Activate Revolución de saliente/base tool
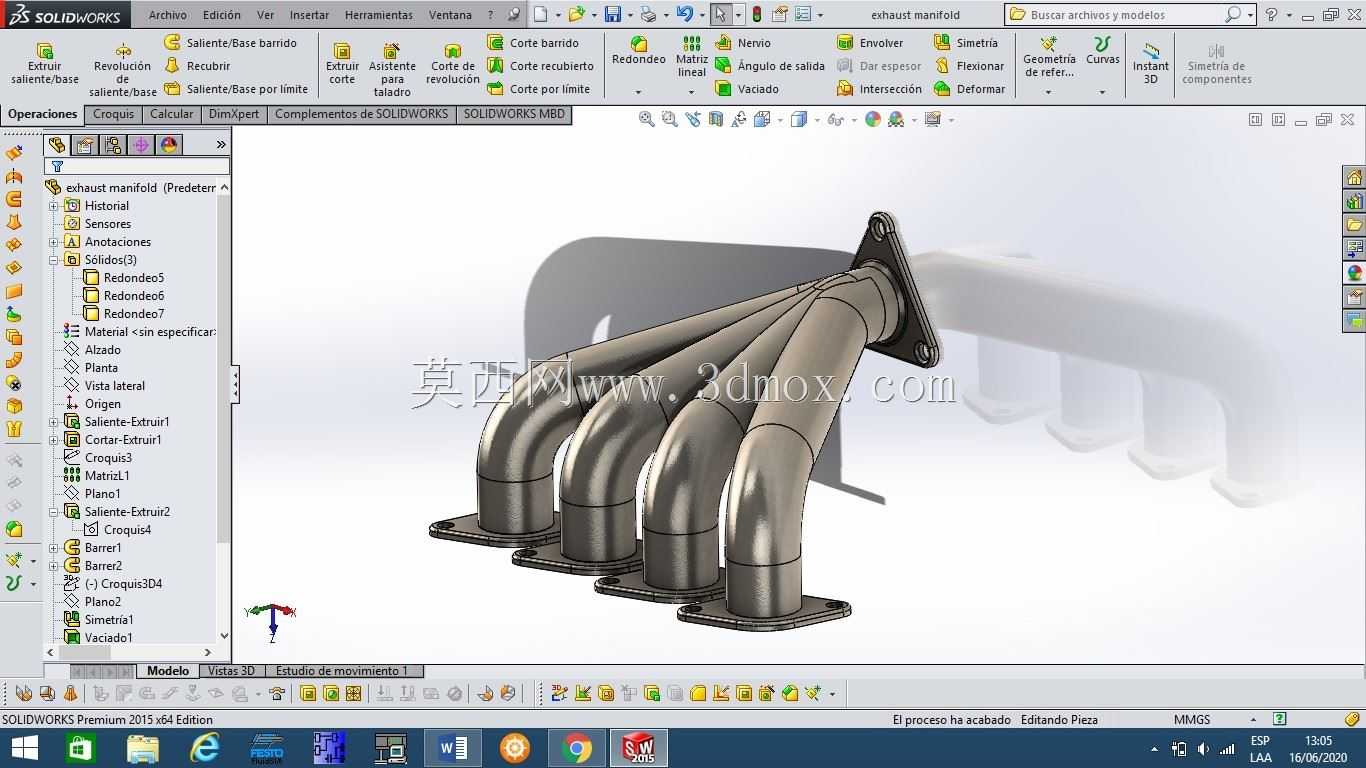 click(123, 70)
